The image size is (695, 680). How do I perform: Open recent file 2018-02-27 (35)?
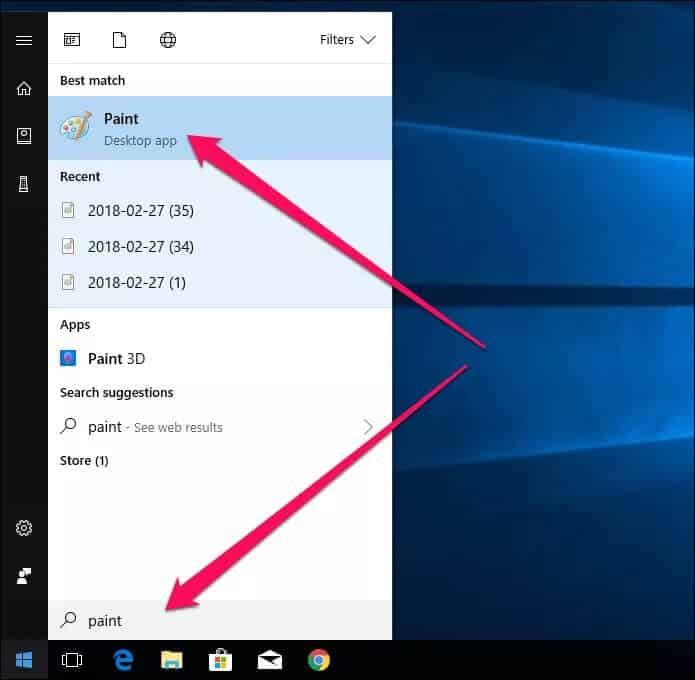click(x=220, y=210)
